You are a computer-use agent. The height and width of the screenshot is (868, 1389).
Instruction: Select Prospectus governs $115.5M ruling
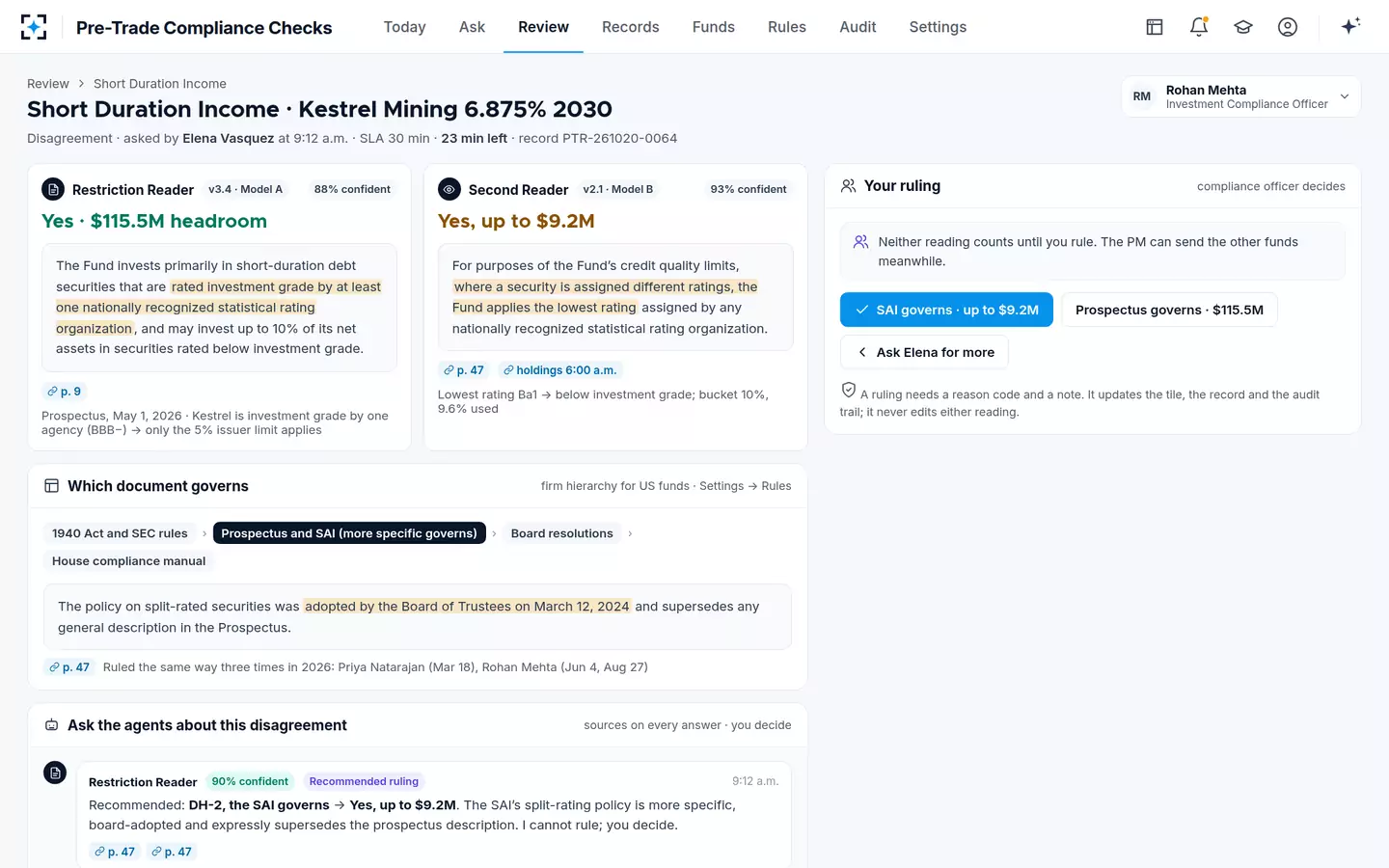(1169, 310)
